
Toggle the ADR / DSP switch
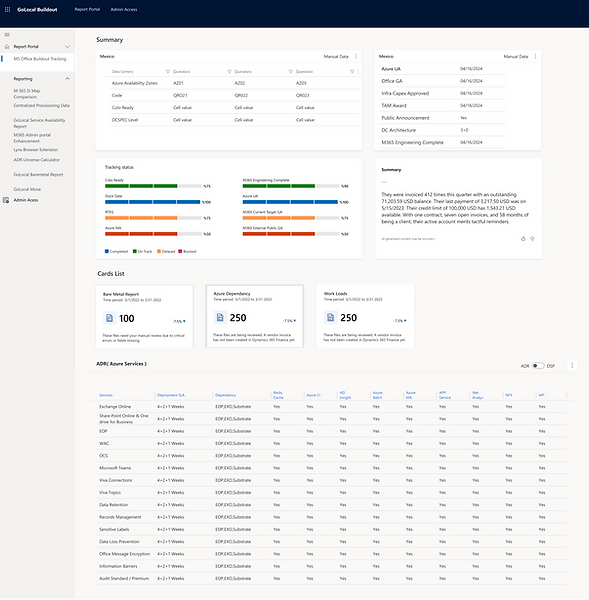pyautogui.click(x=538, y=366)
